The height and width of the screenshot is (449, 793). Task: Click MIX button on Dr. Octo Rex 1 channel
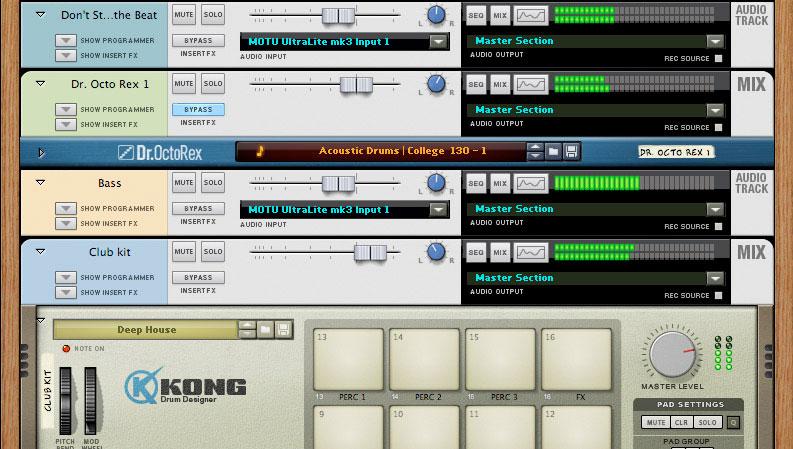pyautogui.click(x=500, y=84)
